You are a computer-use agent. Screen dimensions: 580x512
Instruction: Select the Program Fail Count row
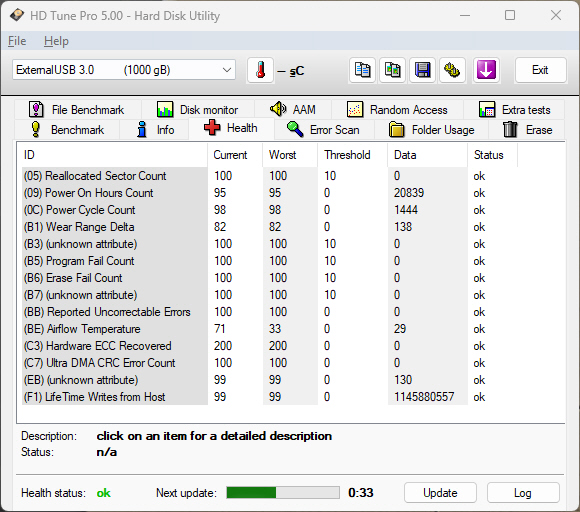click(270, 261)
